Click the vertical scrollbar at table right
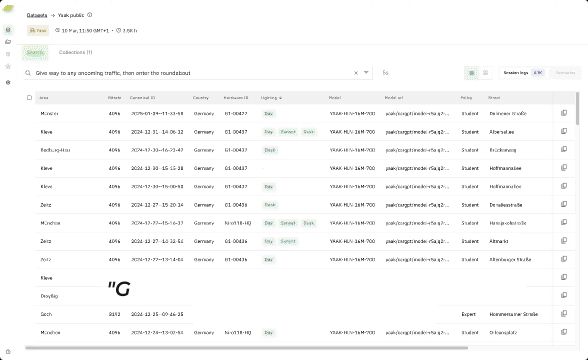Screen dimensions: 588x360 pyautogui.click(x=578, y=109)
